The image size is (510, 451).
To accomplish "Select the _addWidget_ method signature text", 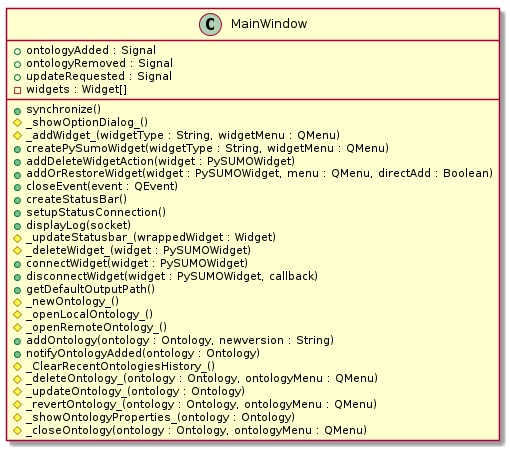I will tap(183, 135).
